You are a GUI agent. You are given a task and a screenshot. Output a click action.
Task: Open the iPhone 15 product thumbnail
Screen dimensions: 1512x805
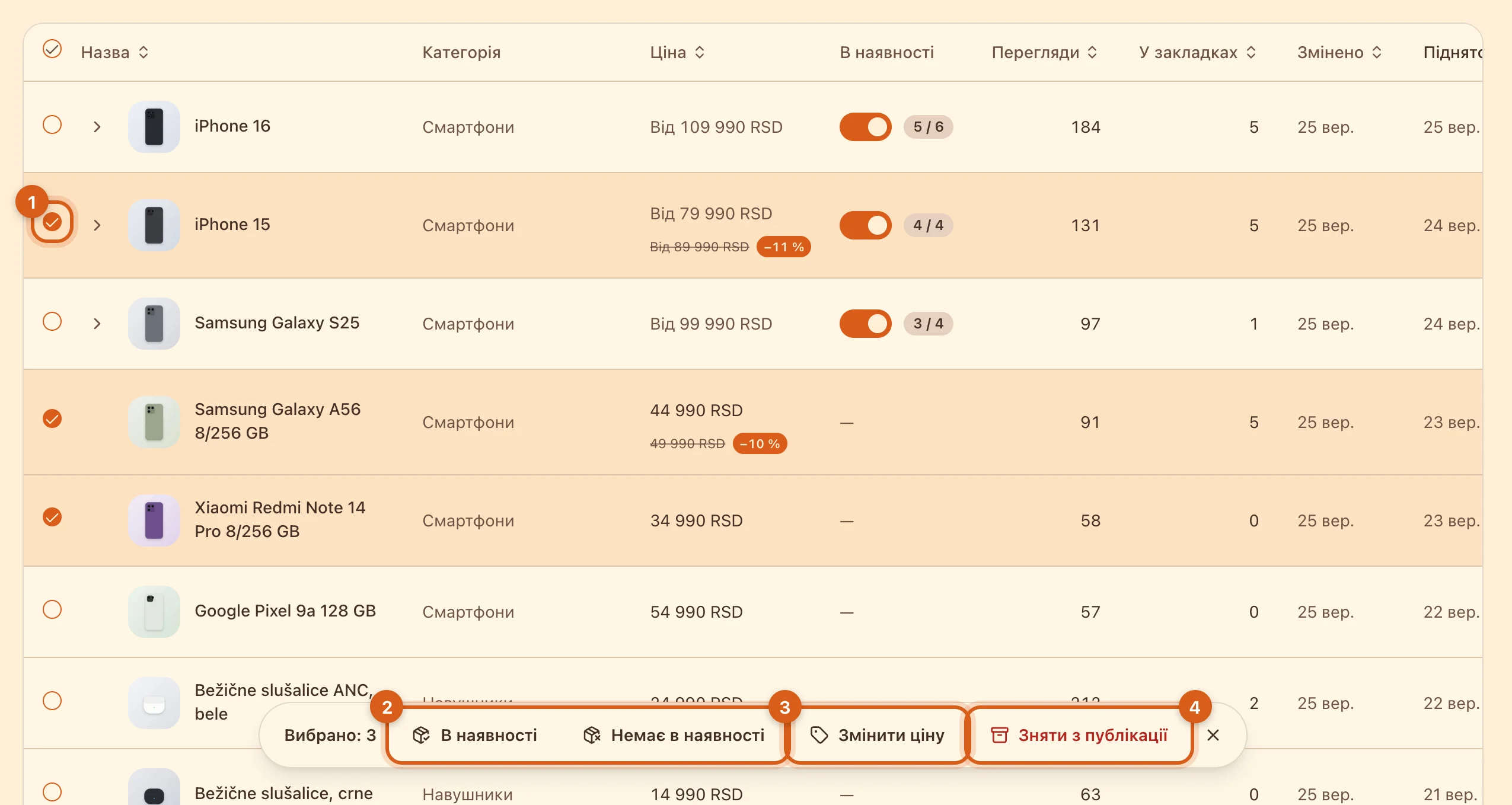[x=154, y=225]
